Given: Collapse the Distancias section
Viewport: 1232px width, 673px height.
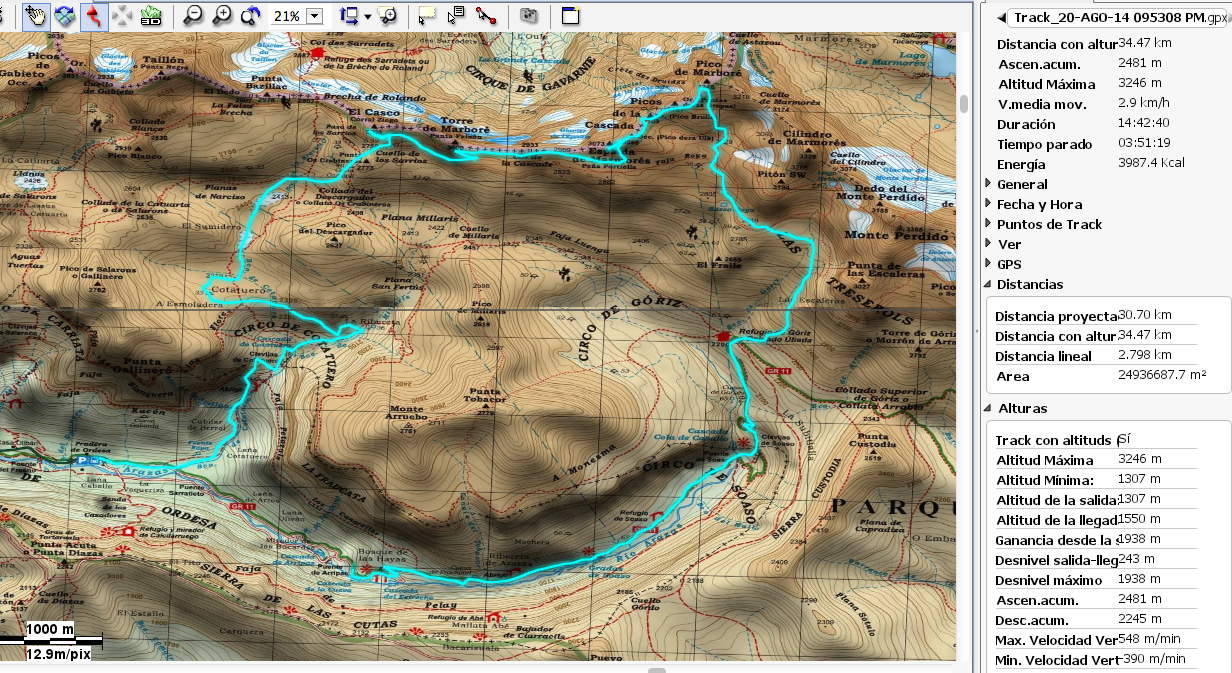Looking at the screenshot, I should (988, 284).
